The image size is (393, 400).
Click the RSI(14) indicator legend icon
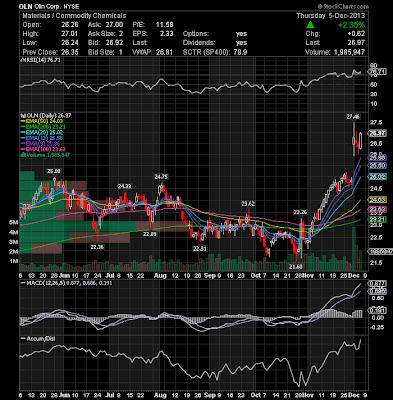pyautogui.click(x=22, y=60)
